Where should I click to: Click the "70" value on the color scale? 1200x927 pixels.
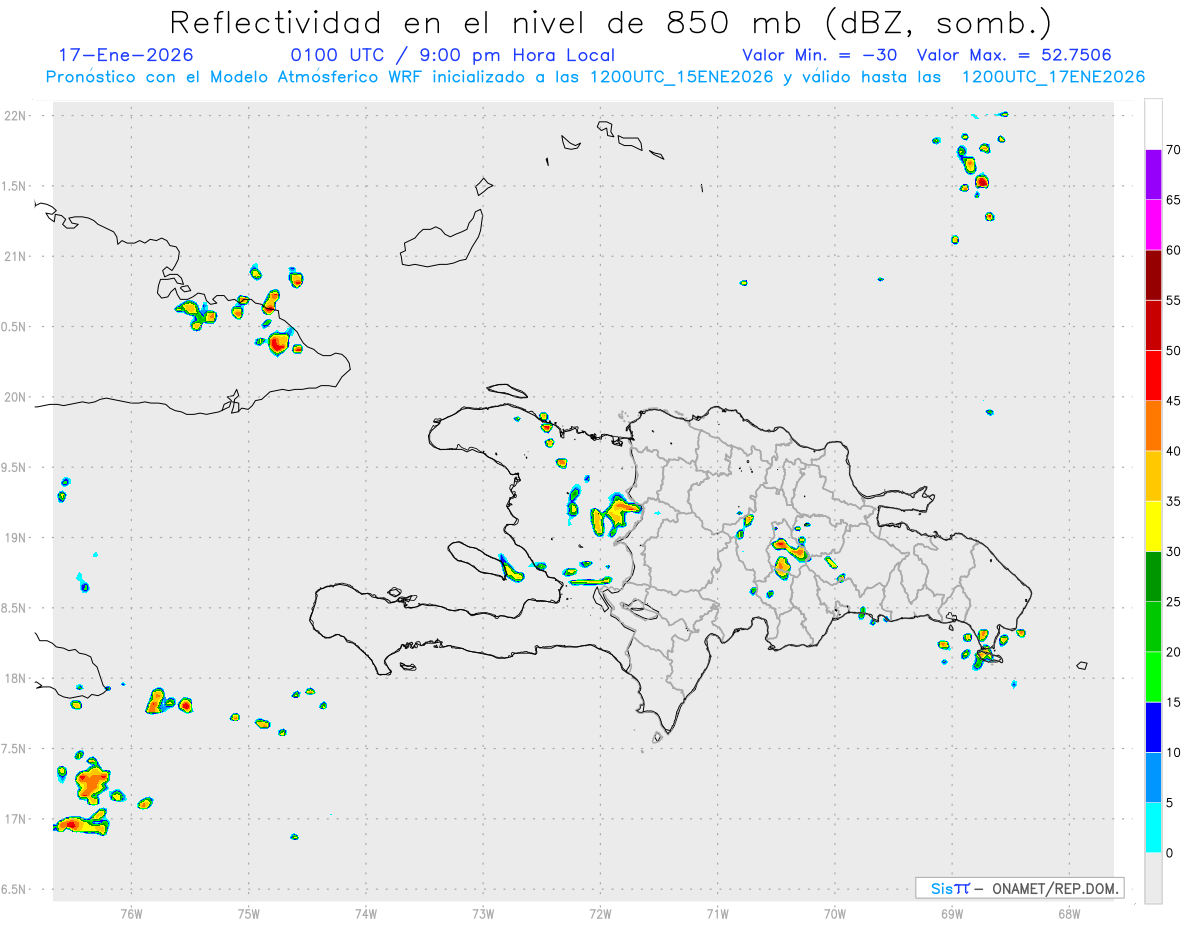1173,150
